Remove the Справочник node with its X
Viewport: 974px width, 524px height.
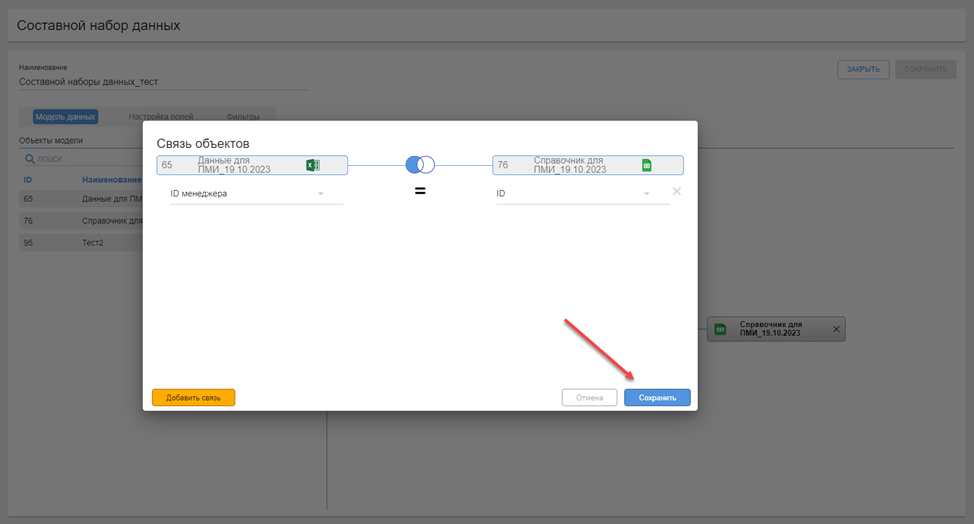coord(837,329)
